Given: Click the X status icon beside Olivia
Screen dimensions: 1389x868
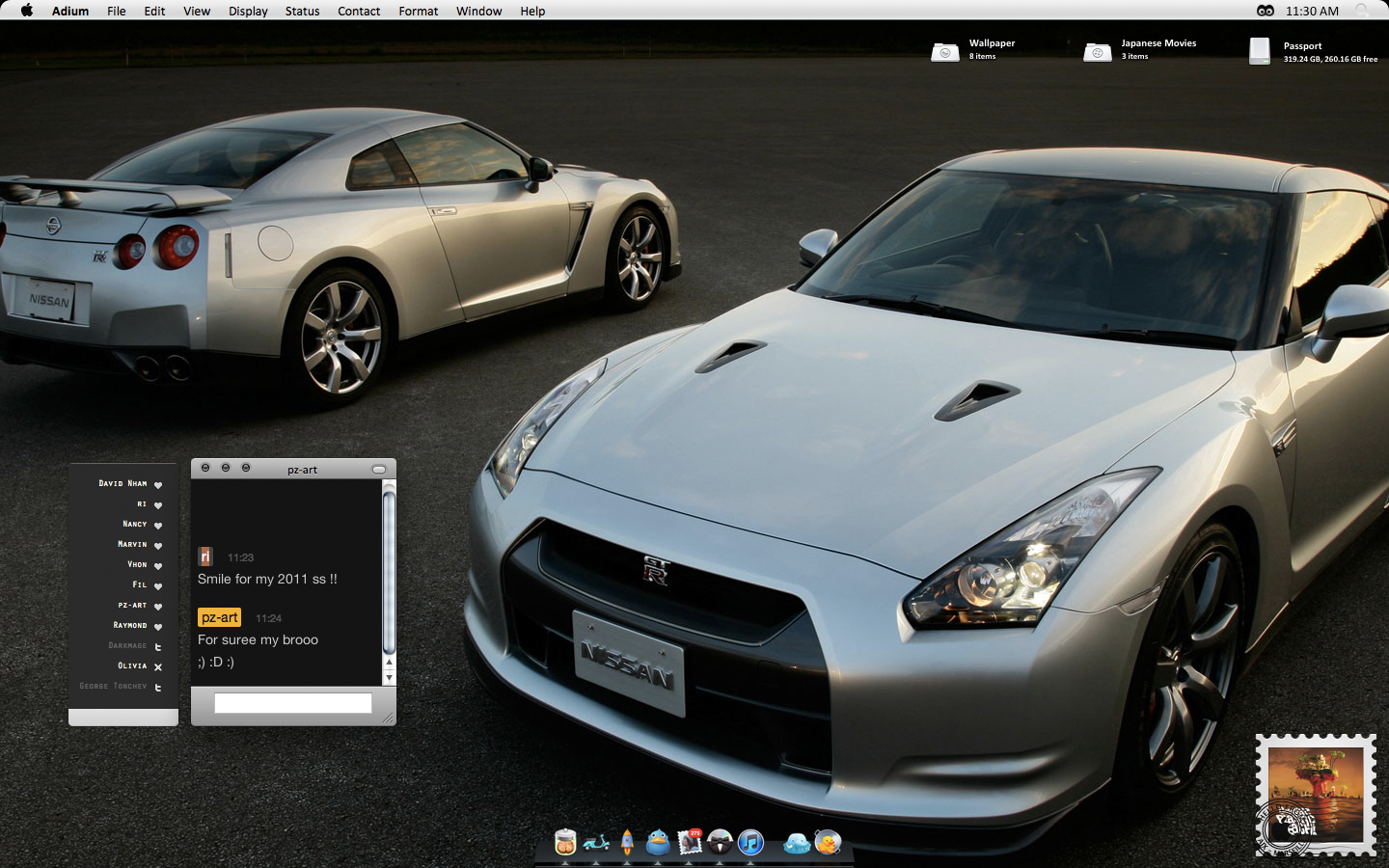Looking at the screenshot, I should (x=158, y=667).
